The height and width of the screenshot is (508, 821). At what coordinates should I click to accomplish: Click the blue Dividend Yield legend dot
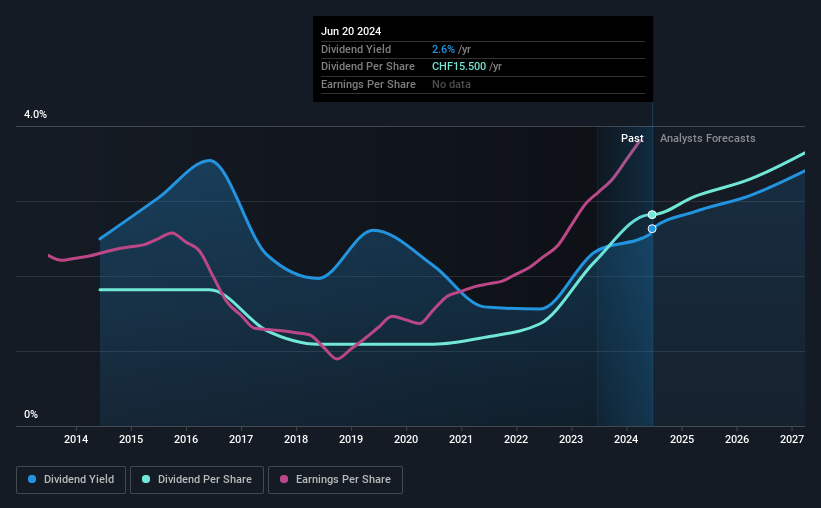pos(32,479)
